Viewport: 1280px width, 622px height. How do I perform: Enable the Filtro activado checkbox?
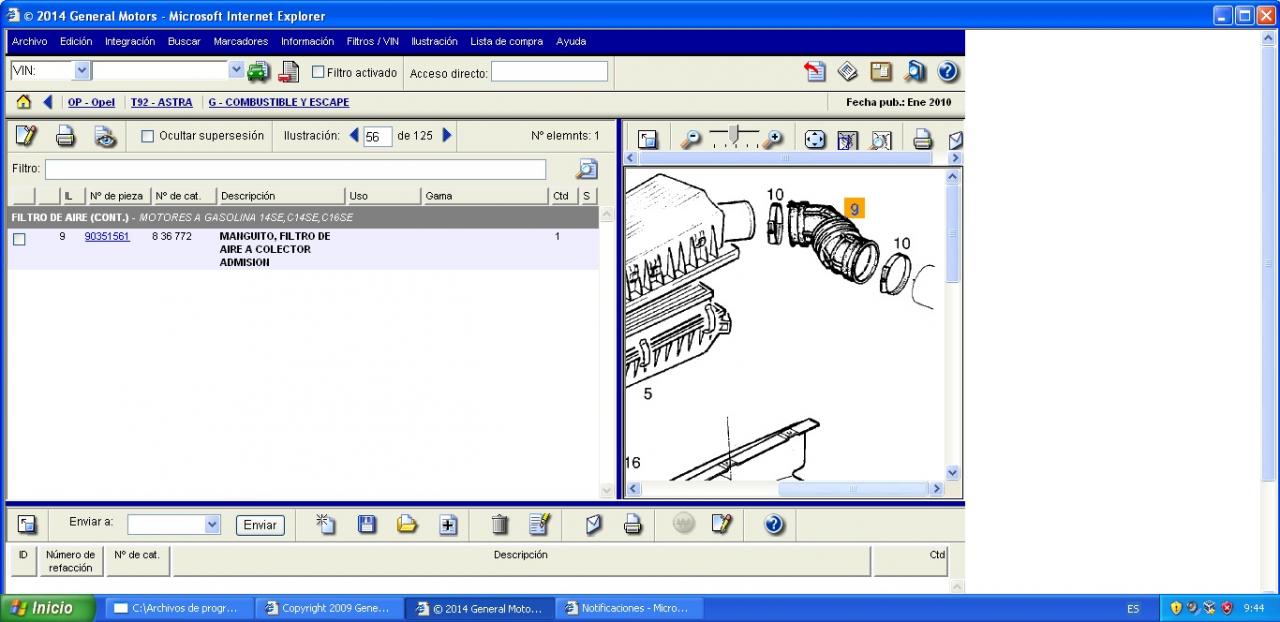(x=318, y=72)
